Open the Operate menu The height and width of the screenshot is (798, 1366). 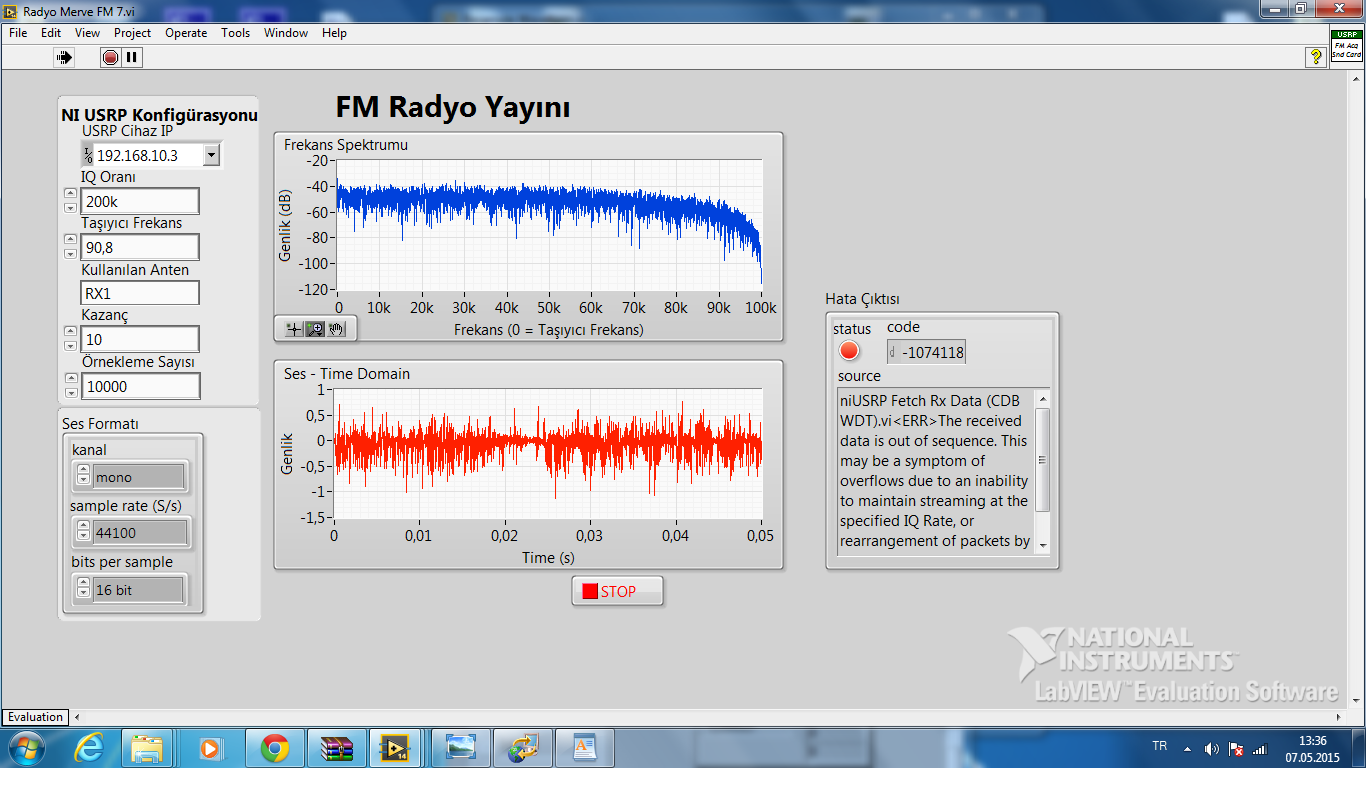tap(186, 33)
